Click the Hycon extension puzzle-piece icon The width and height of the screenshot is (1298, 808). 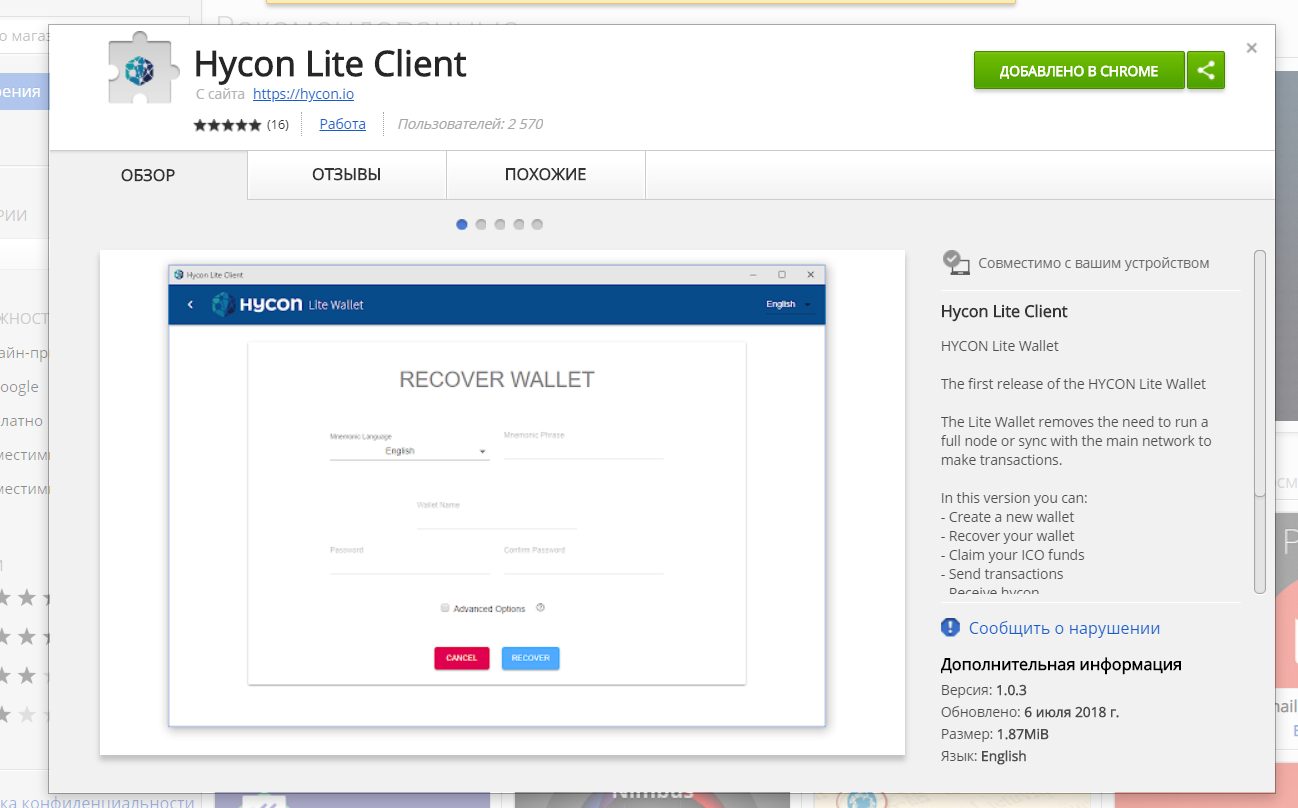pos(144,70)
